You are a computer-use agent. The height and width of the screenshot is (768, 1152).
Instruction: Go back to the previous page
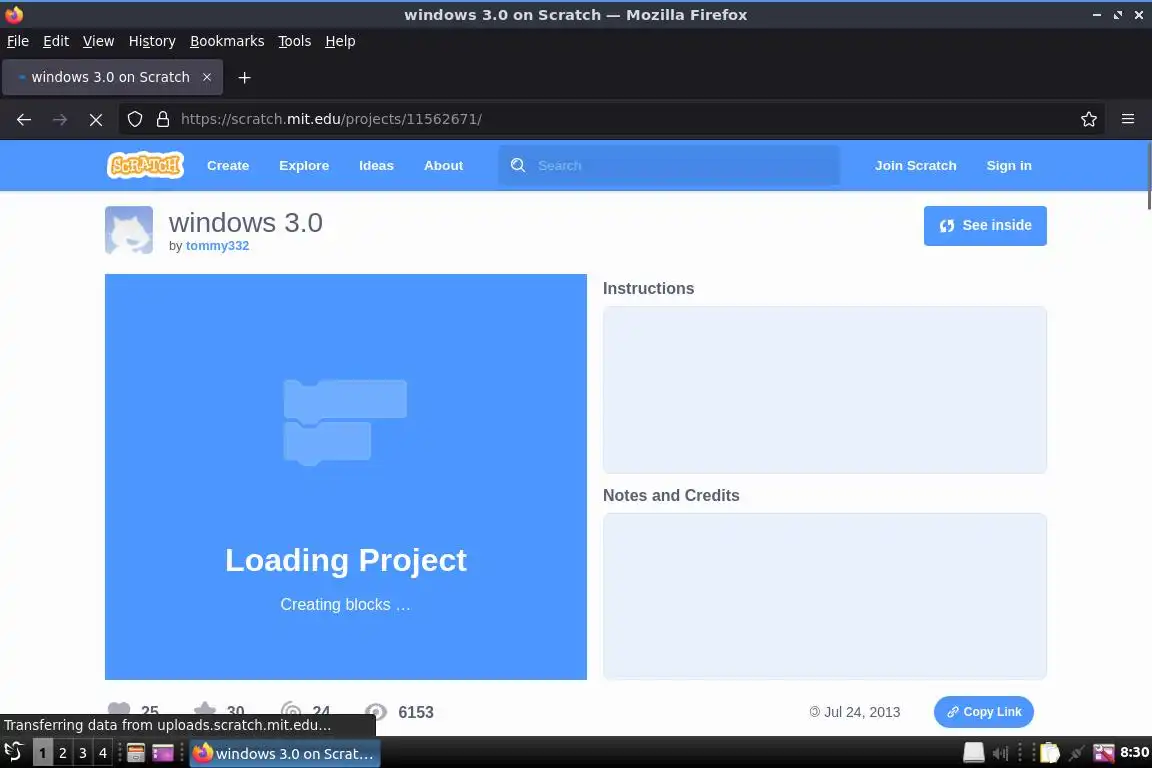click(24, 119)
